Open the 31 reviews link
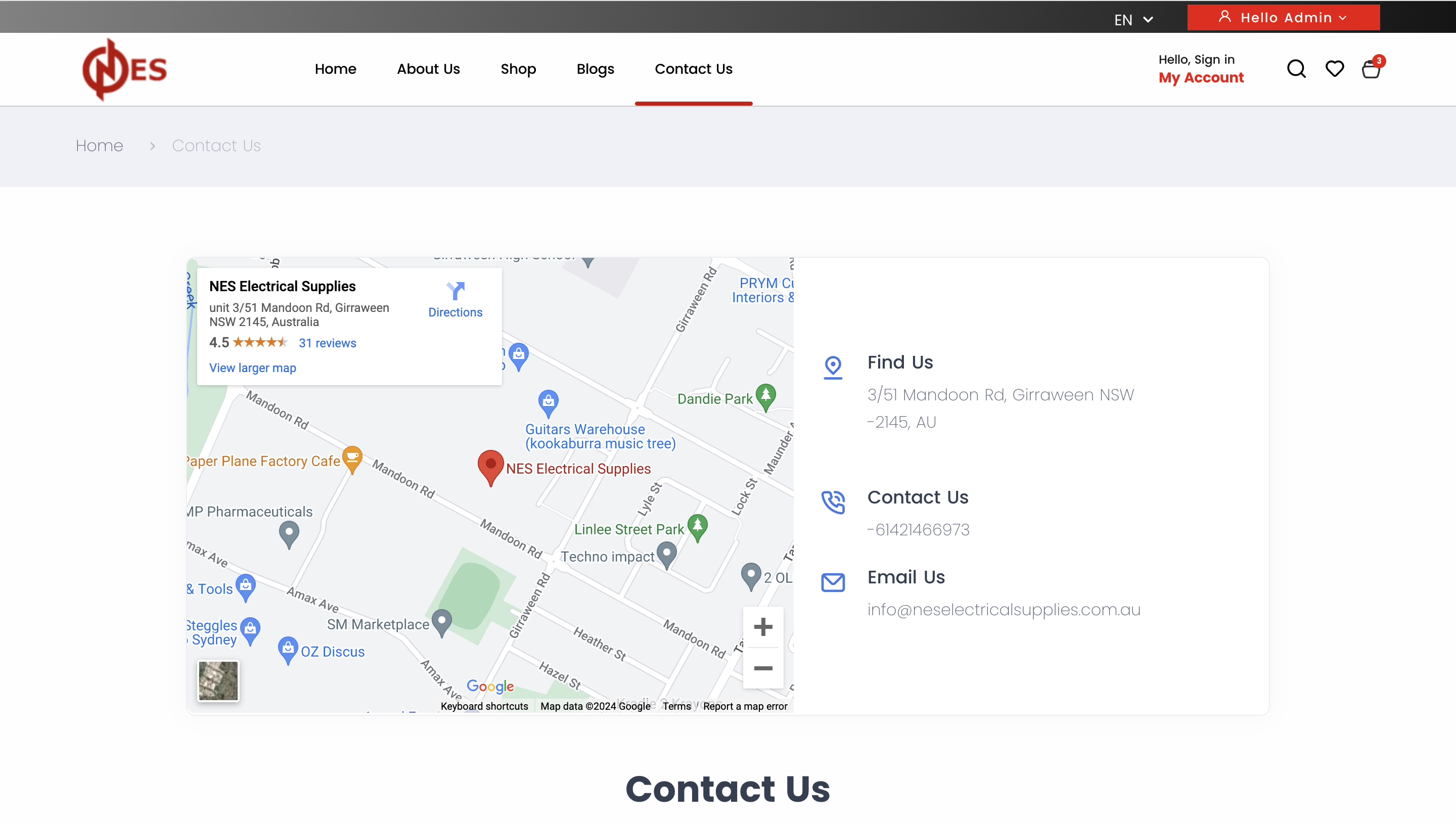The image size is (1456, 823). click(327, 343)
